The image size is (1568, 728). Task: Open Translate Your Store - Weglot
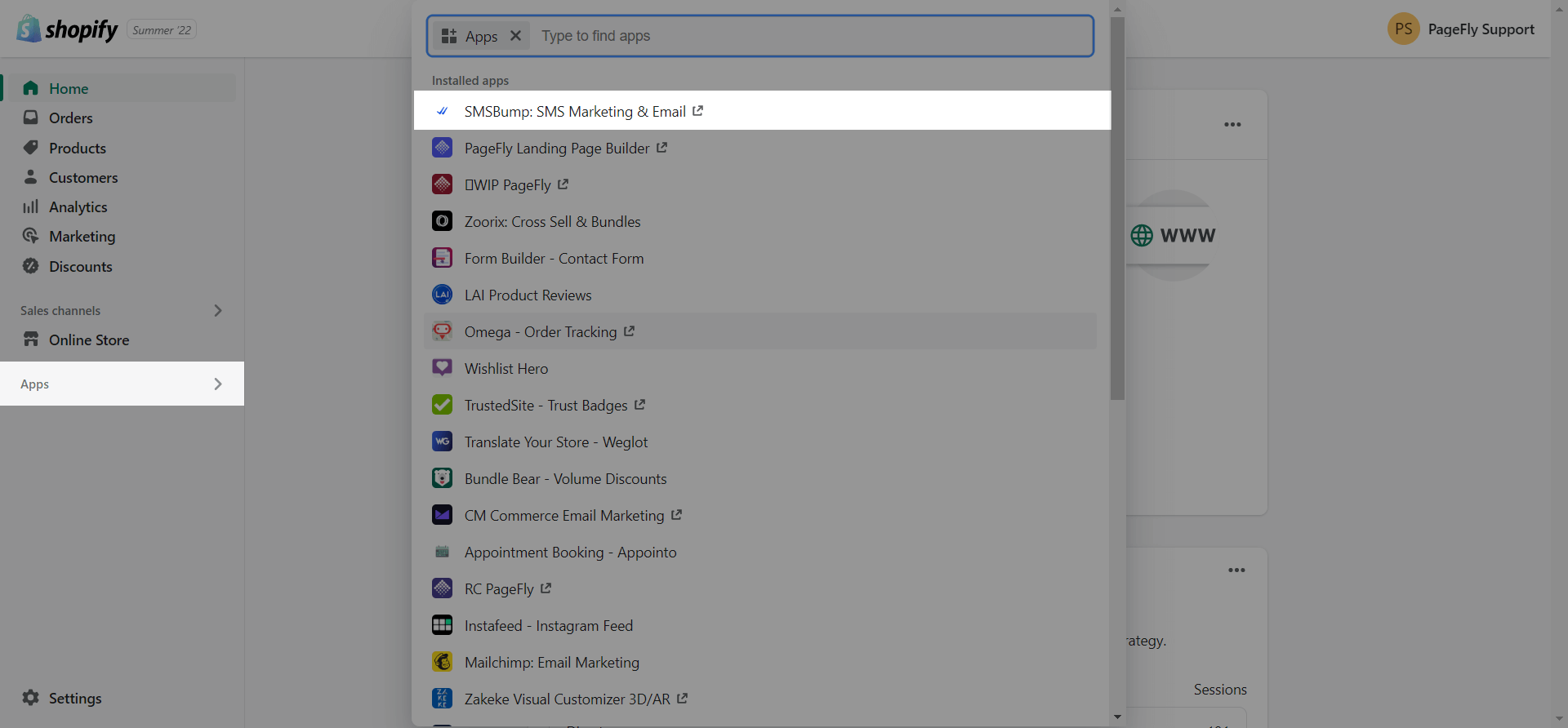point(759,442)
